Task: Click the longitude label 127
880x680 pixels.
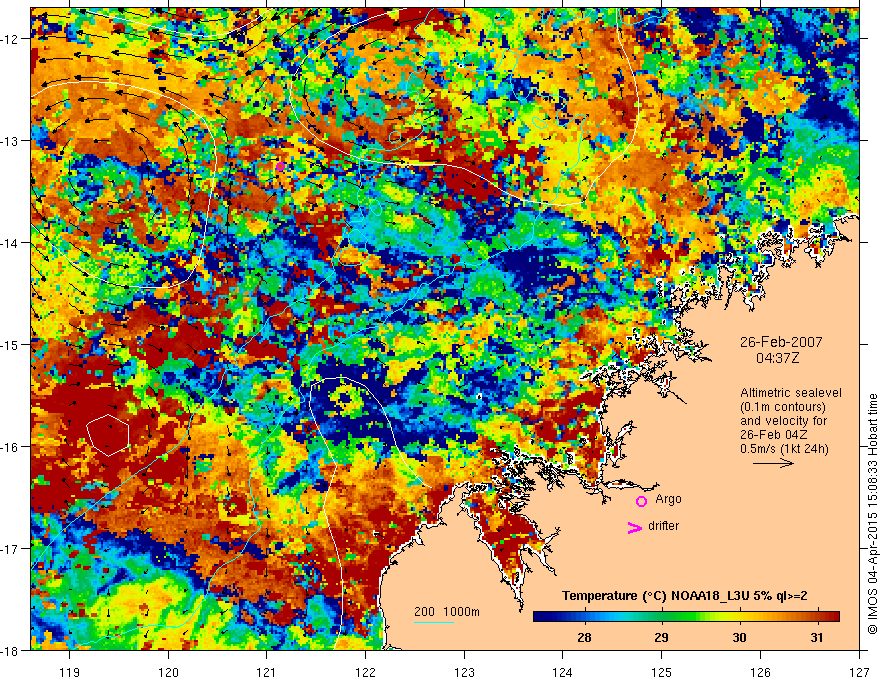Action: pyautogui.click(x=859, y=672)
